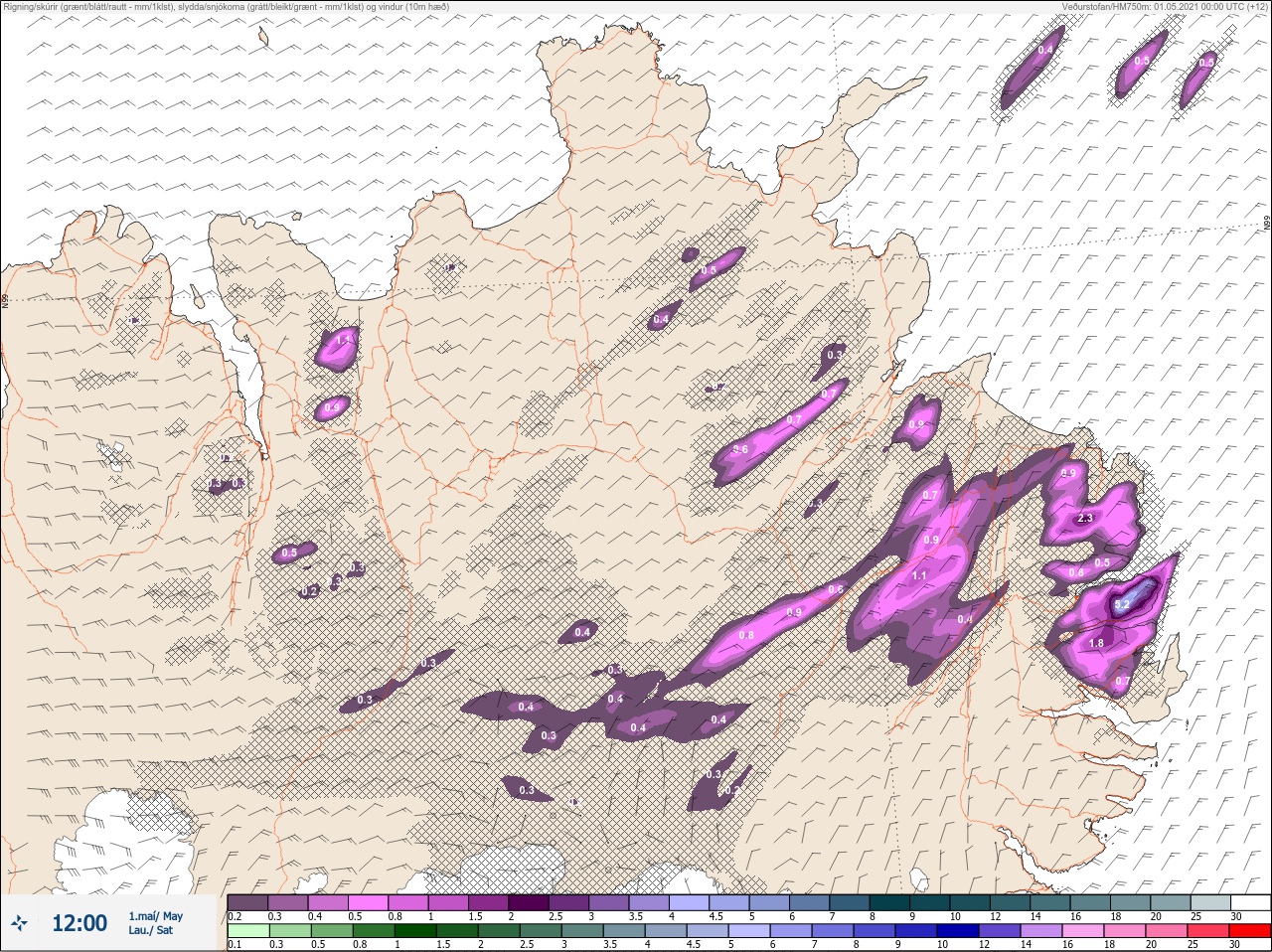Viewport: 1272px width, 952px height.
Task: Select the white 30 swatch in upper legend row
Action: 1250,902
